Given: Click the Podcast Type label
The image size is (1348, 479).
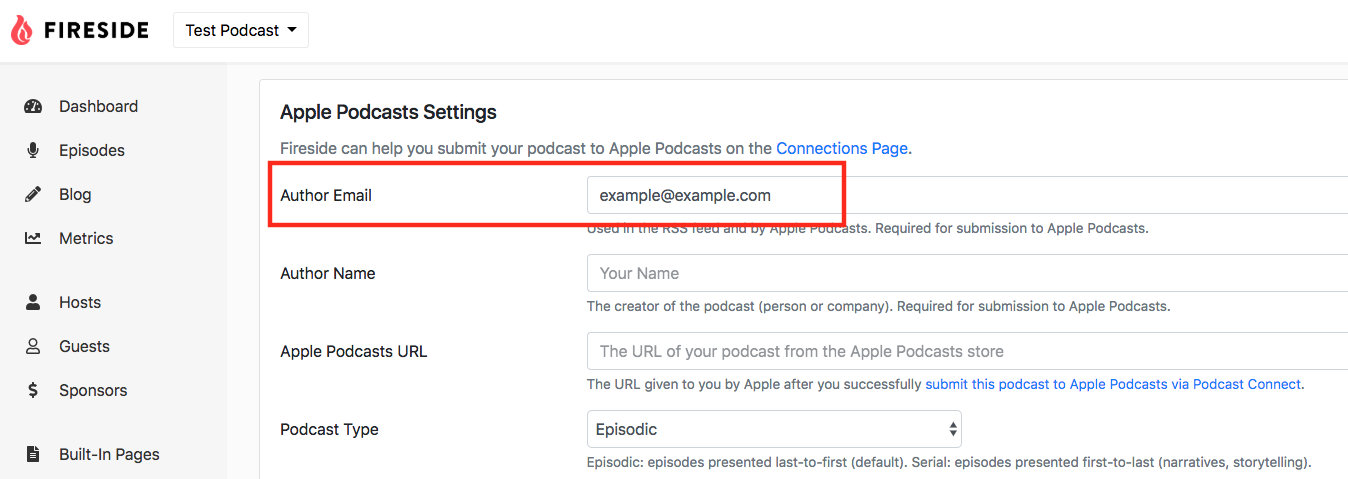Looking at the screenshot, I should [329, 429].
